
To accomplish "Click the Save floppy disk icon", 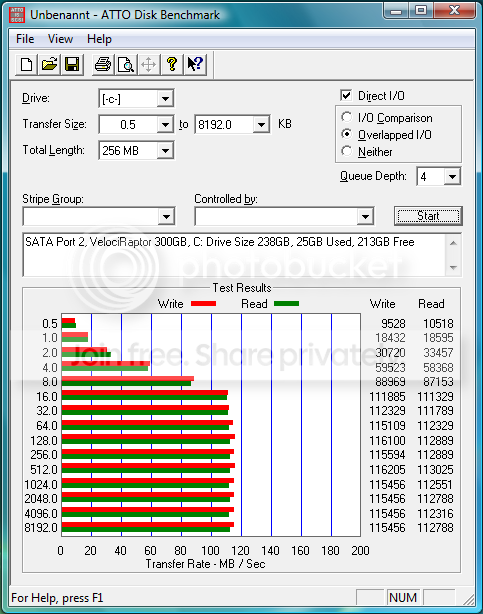I will [x=72, y=64].
